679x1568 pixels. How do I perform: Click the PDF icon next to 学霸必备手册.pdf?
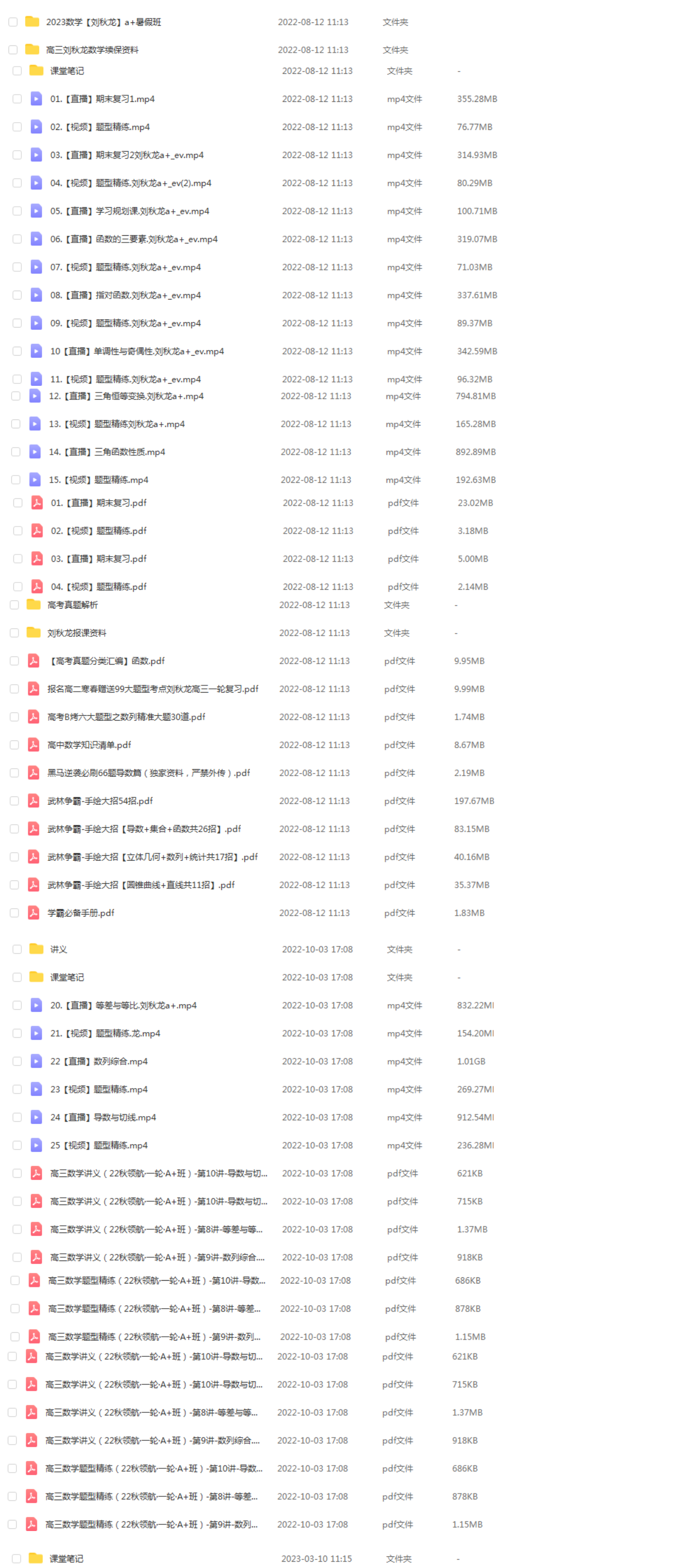[x=34, y=912]
